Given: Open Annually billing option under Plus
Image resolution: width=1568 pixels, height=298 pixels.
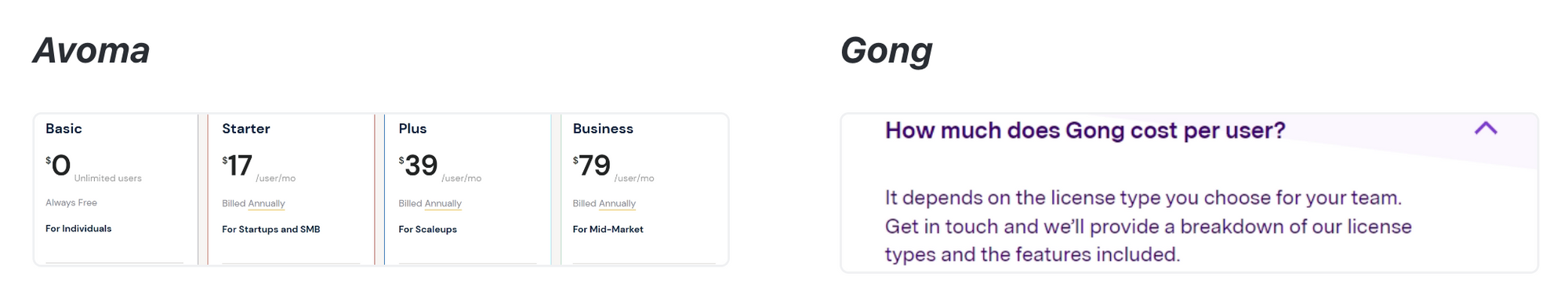Looking at the screenshot, I should [x=443, y=204].
